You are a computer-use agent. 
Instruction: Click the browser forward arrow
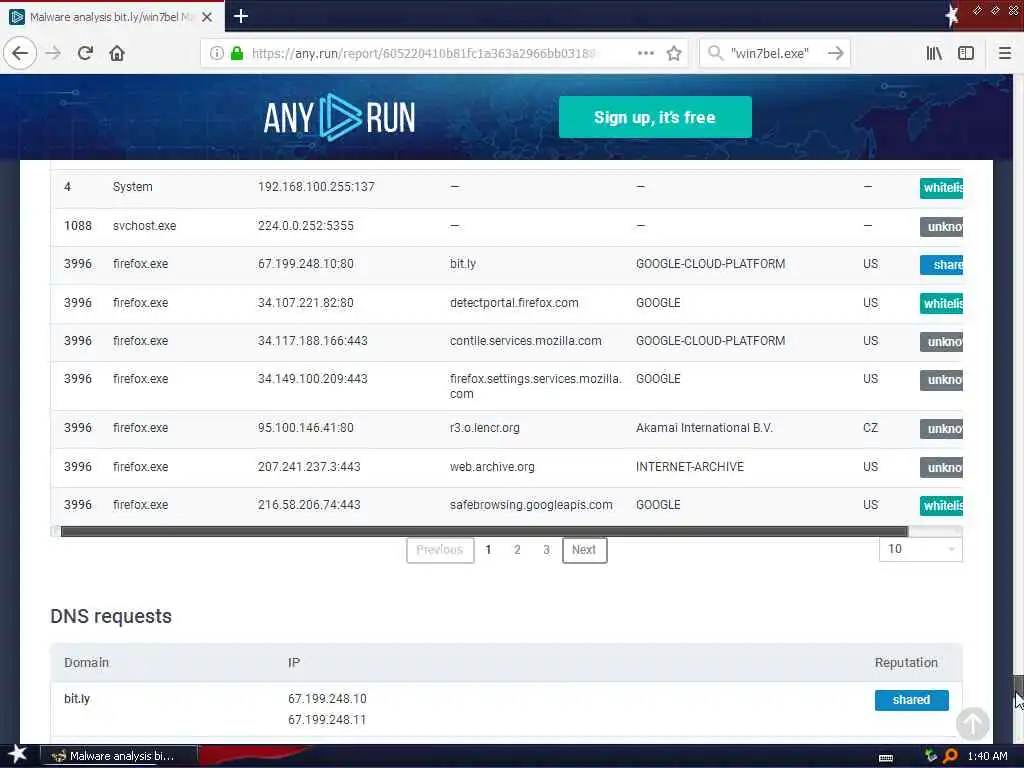coord(54,54)
